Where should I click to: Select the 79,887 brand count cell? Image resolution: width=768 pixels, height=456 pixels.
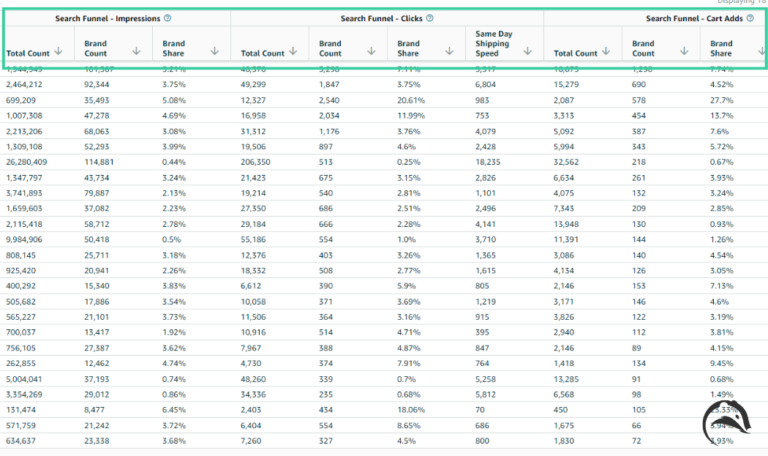pyautogui.click(x=96, y=193)
